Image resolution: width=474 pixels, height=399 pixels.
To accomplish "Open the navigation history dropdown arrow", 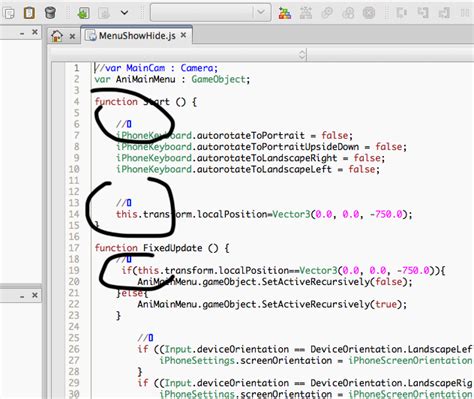I will pyautogui.click(x=124, y=13).
